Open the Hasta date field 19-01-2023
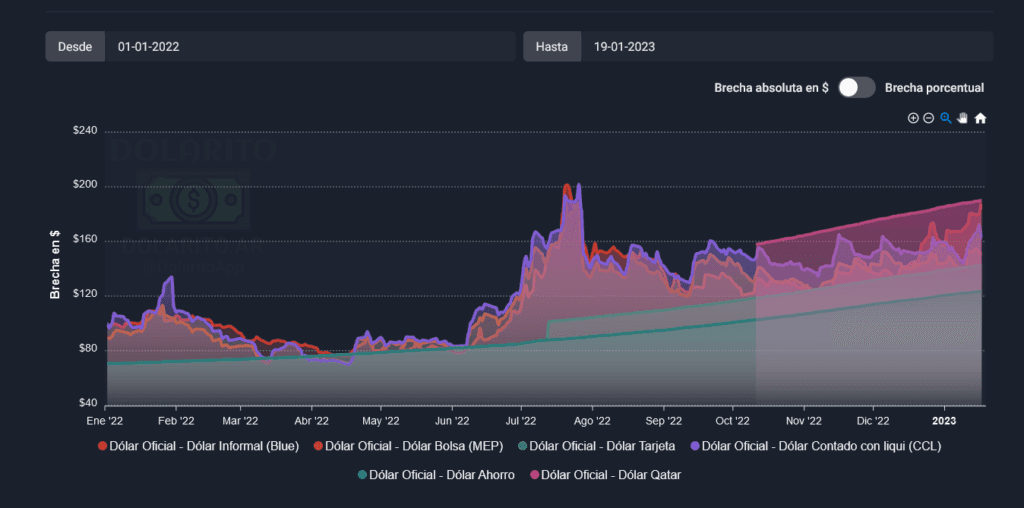Viewport: 1024px width, 508px height. point(786,46)
